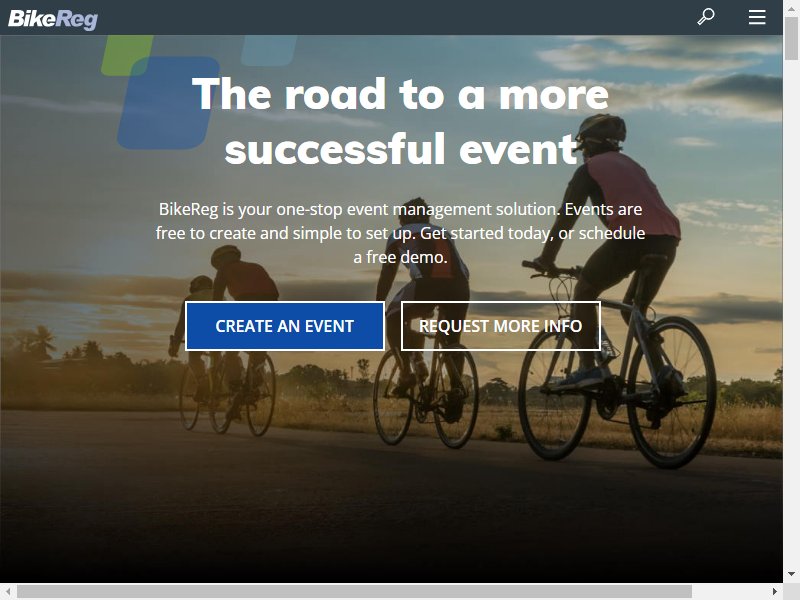Click the horizontal scrollbar thumb

tap(354, 591)
